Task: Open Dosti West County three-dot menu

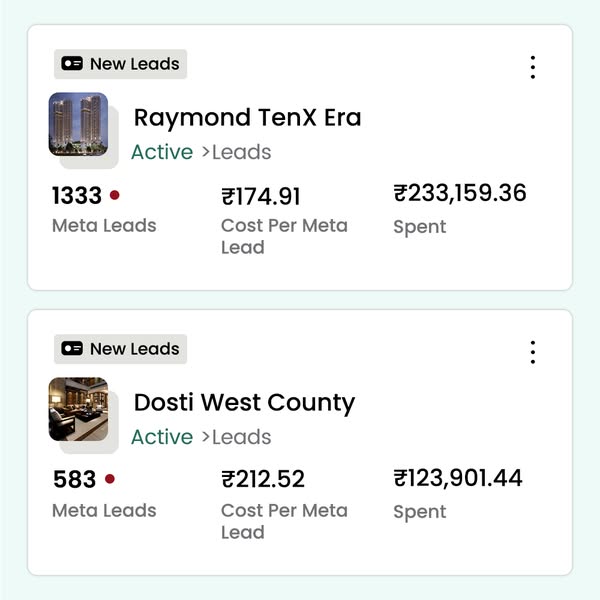Action: point(533,352)
